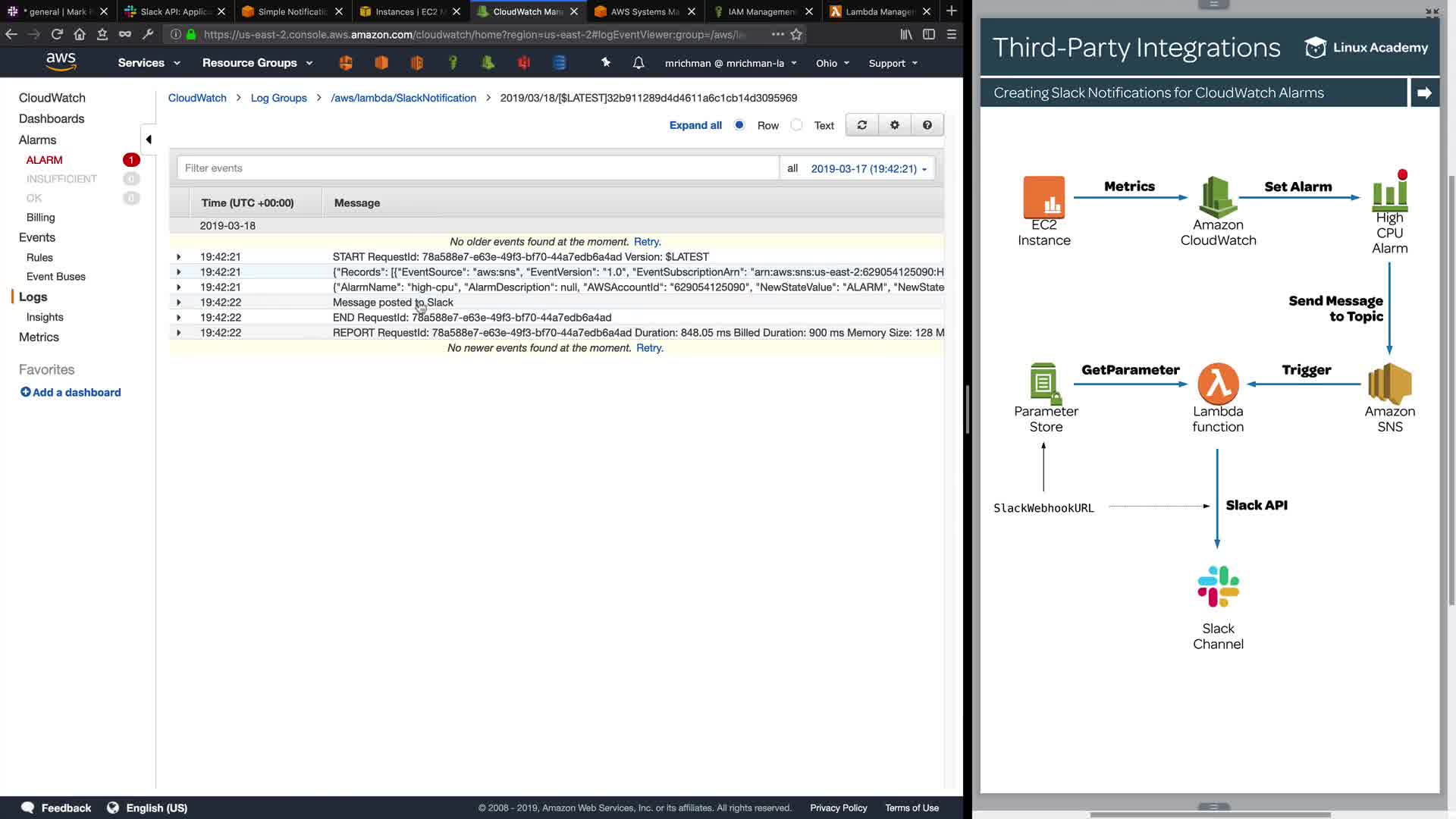Collapse the CloudWatch sidebar with arrow
Viewport: 1456px width, 819px height.
(149, 140)
